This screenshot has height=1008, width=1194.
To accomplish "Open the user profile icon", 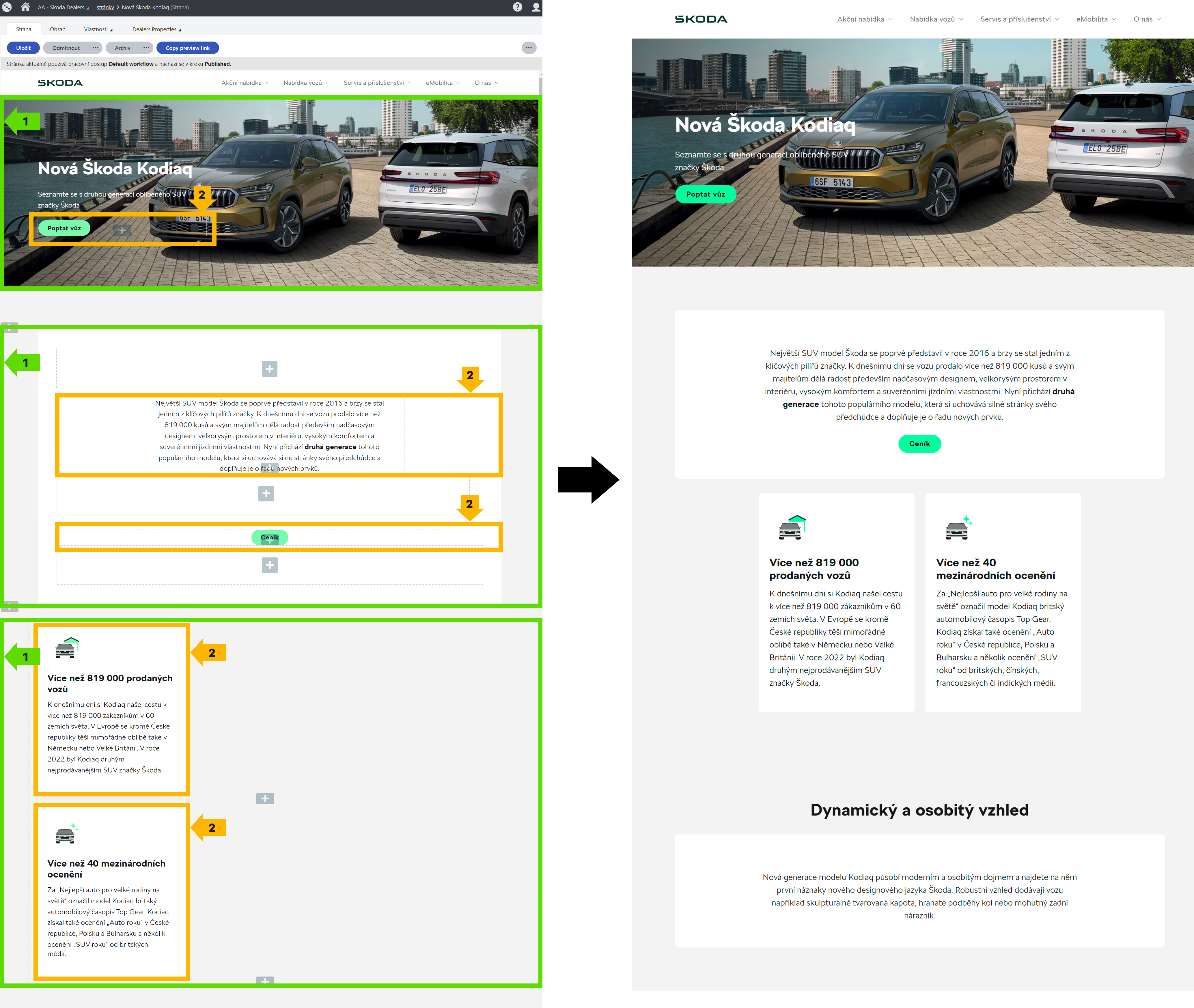I will [536, 7].
